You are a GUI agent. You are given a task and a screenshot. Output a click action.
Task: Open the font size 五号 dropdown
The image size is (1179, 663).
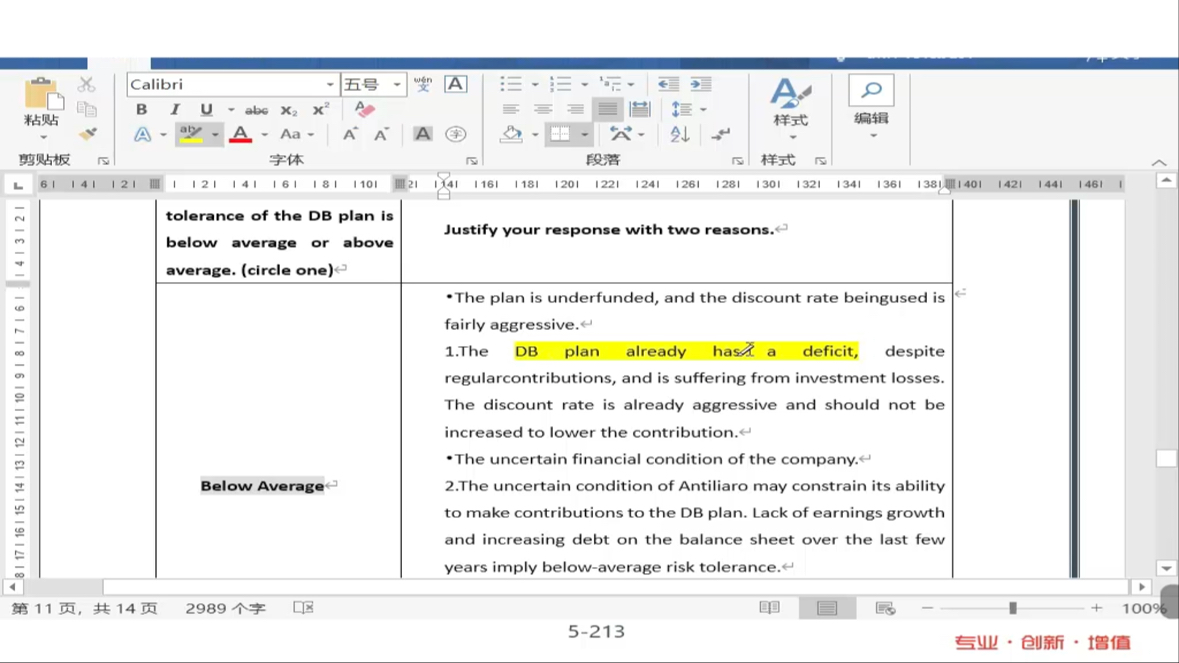[396, 85]
